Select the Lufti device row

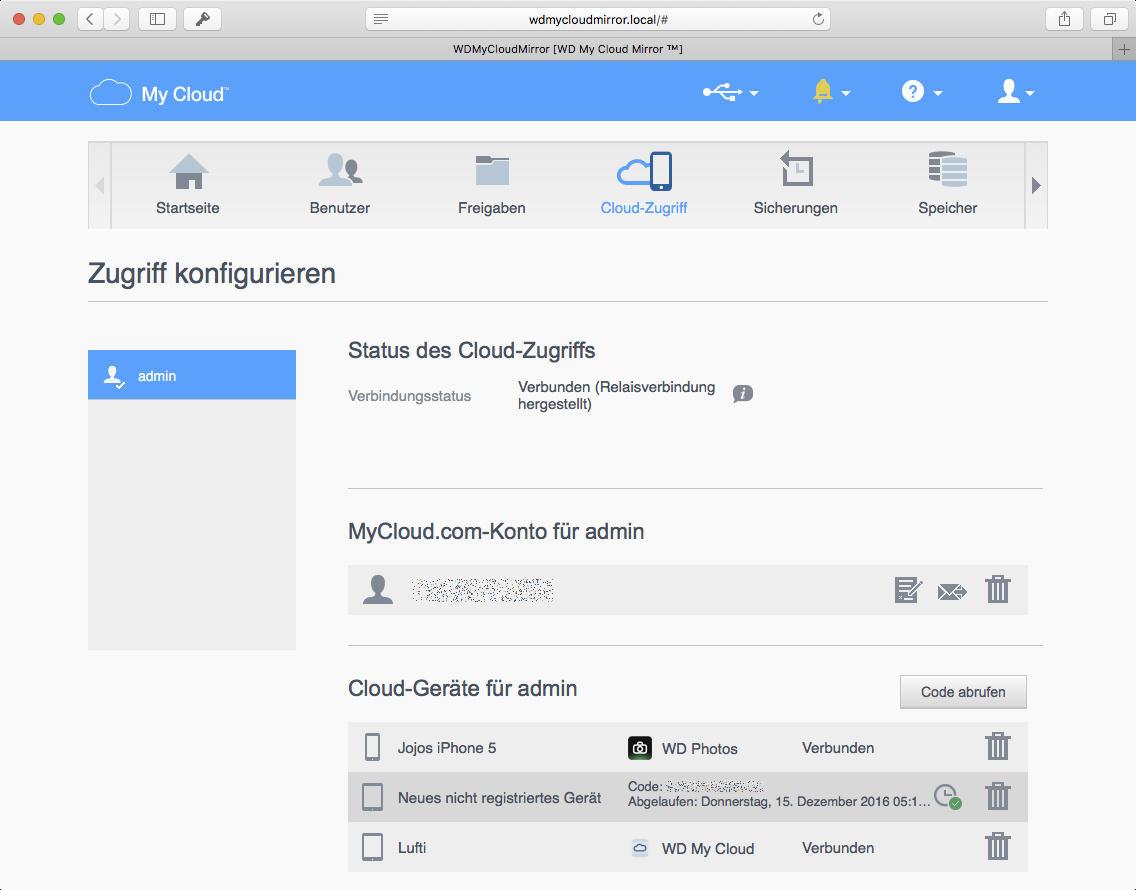[688, 847]
